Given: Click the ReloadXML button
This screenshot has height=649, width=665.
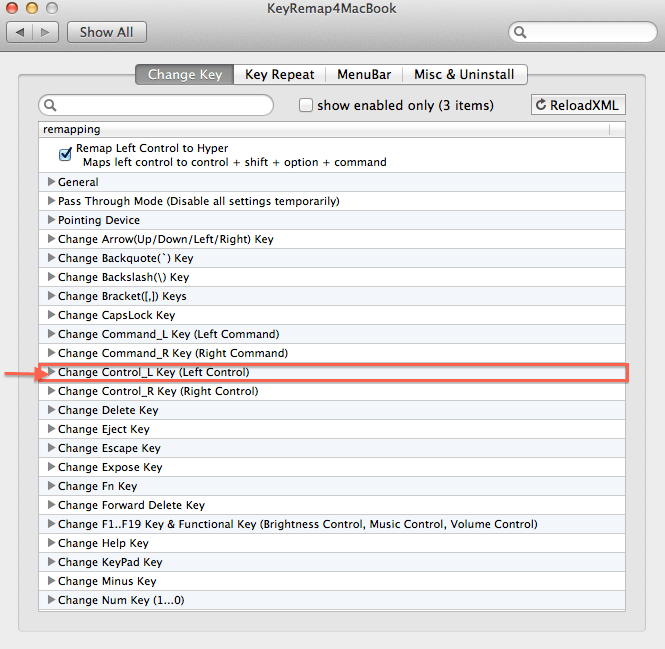Looking at the screenshot, I should (577, 105).
